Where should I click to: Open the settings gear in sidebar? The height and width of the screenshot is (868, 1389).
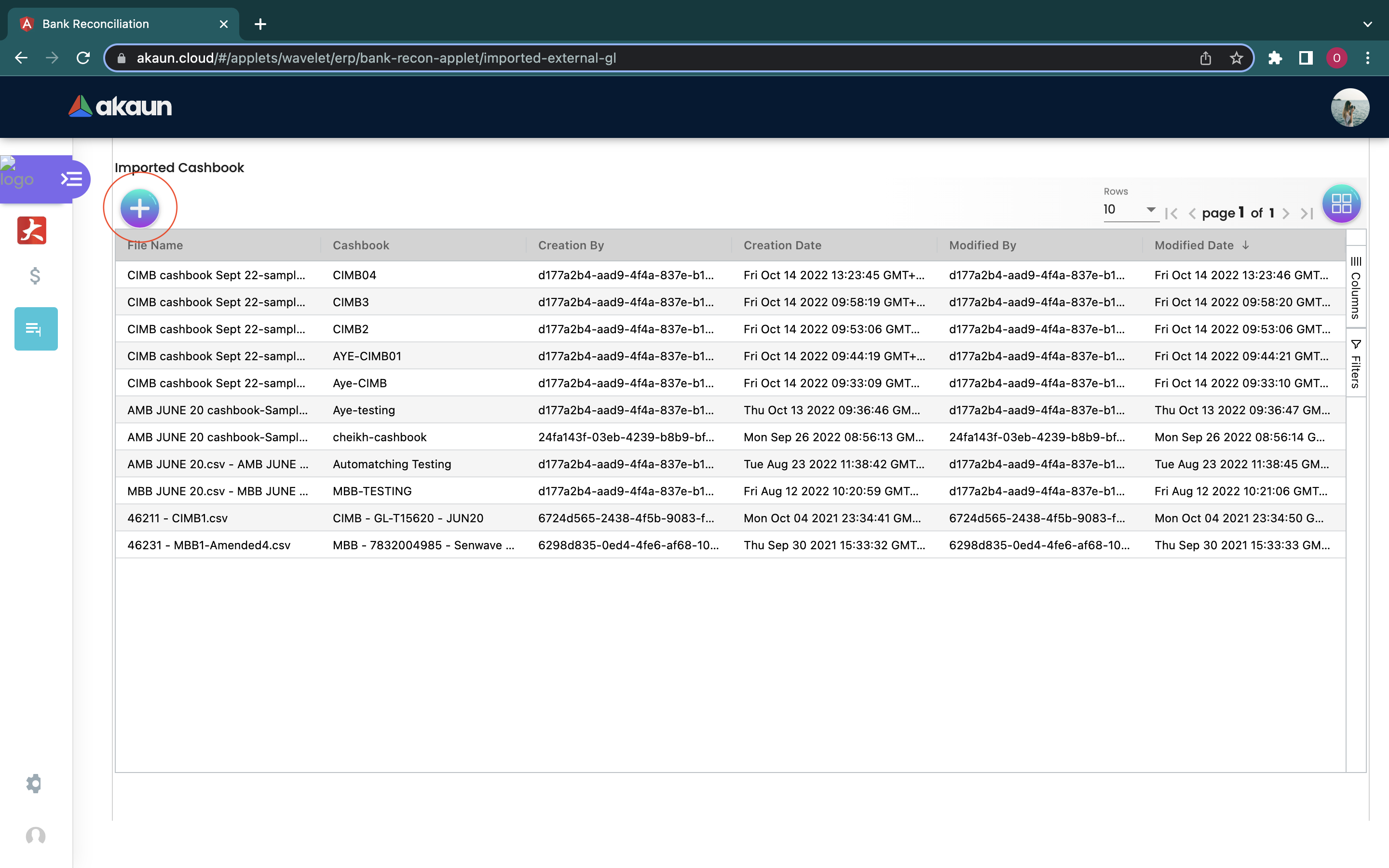(34, 784)
